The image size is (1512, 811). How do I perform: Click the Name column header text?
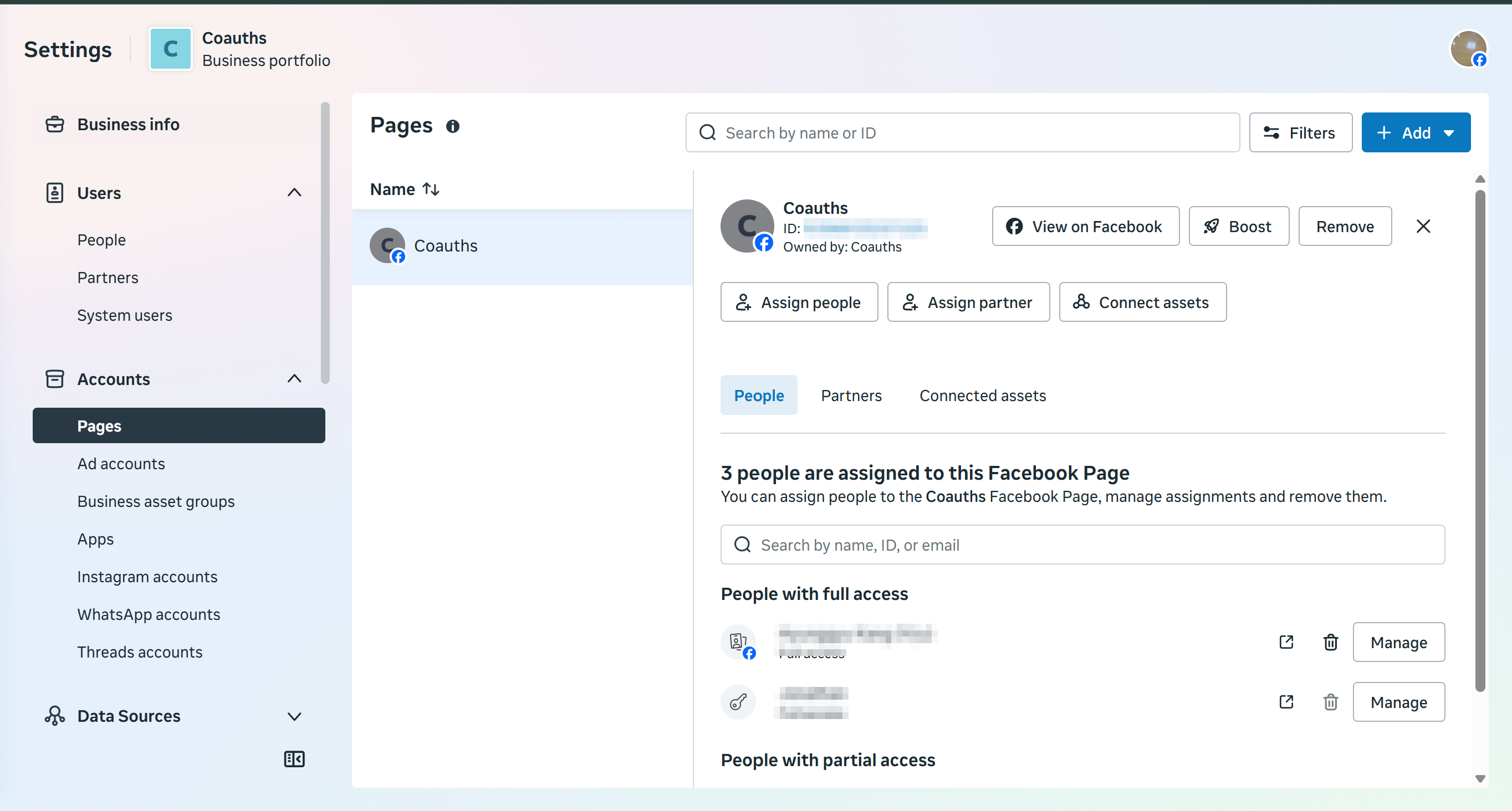392,189
